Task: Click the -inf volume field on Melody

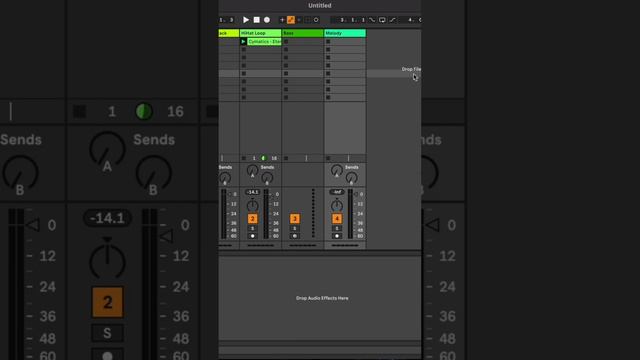Action: (337, 192)
